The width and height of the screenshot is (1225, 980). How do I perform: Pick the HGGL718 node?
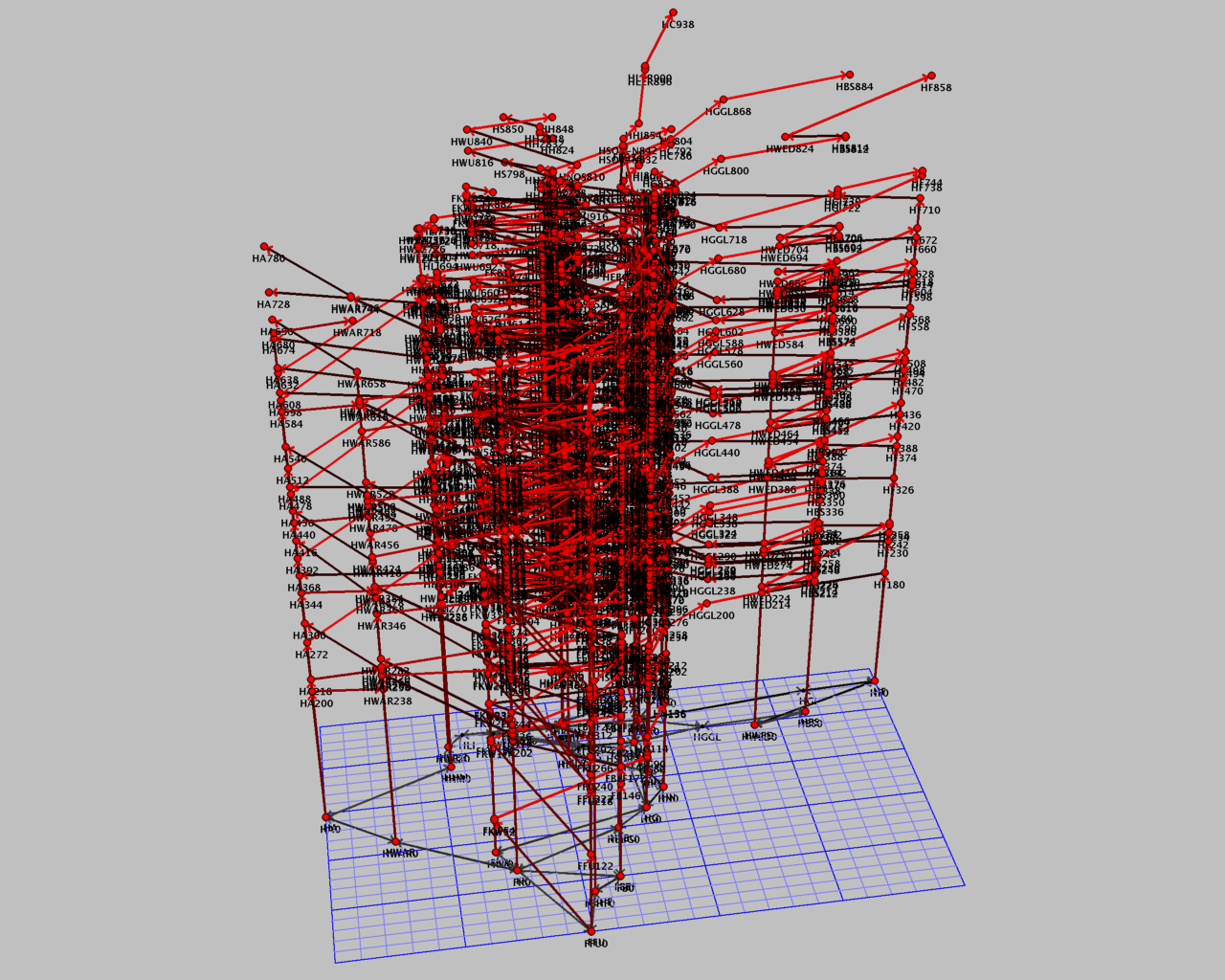point(718,229)
